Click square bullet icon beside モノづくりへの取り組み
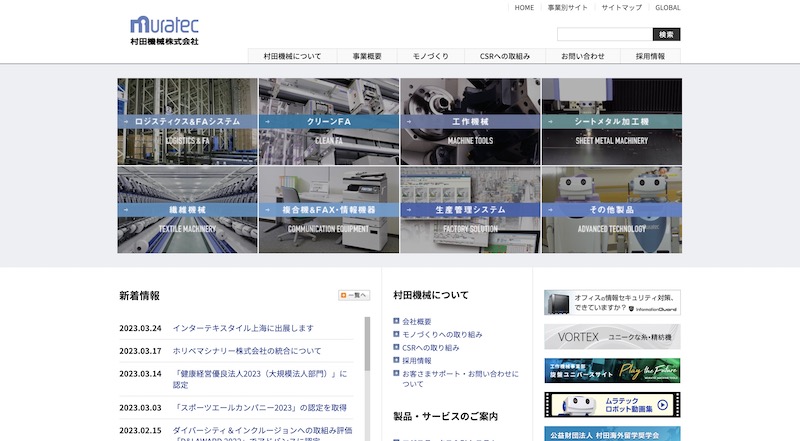 396,334
